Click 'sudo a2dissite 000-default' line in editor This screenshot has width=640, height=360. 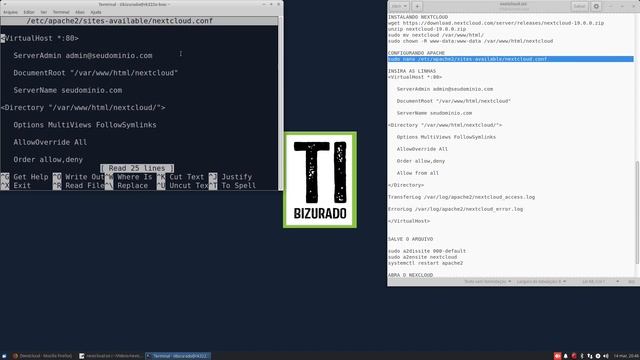427,251
